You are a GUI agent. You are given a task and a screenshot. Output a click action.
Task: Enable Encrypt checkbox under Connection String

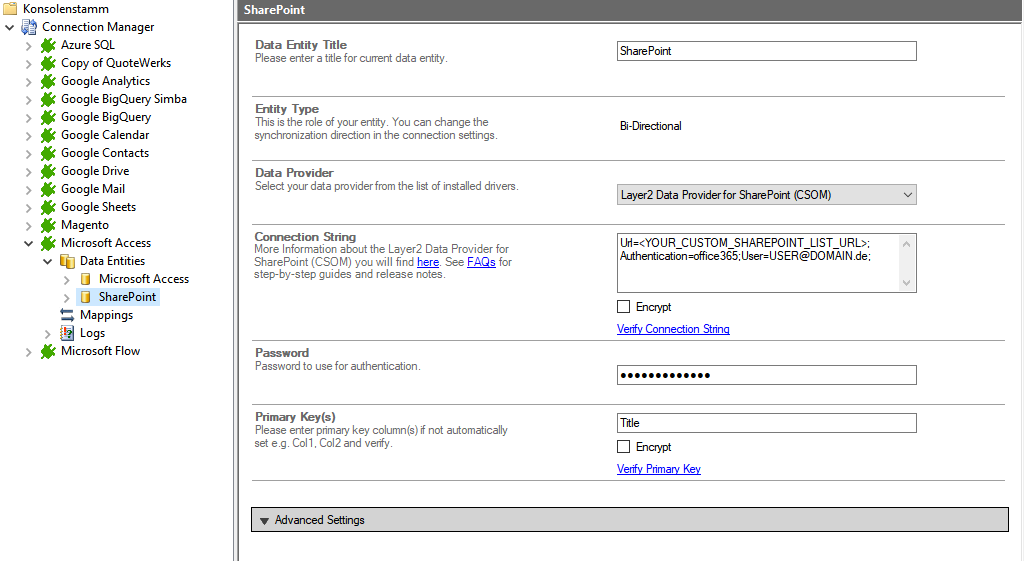point(624,307)
